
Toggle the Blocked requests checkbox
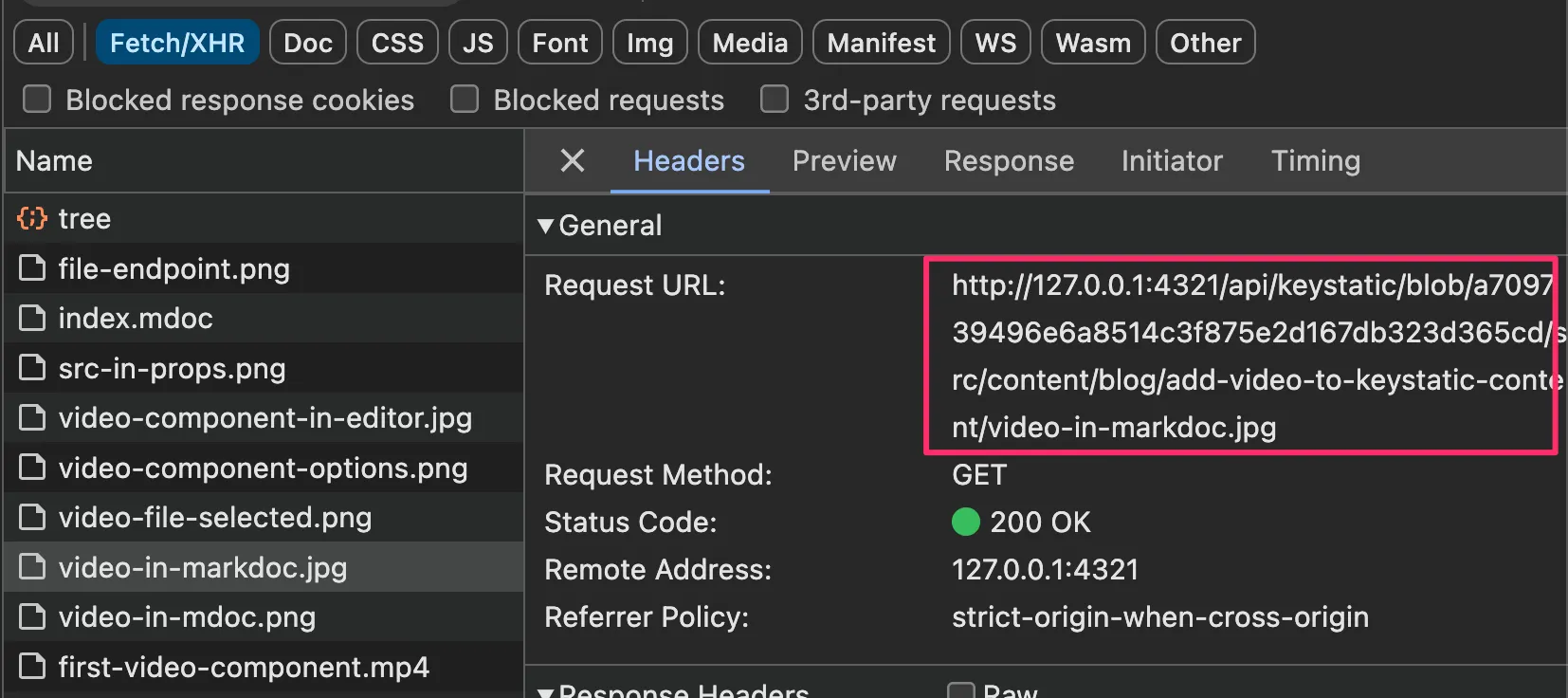point(465,100)
